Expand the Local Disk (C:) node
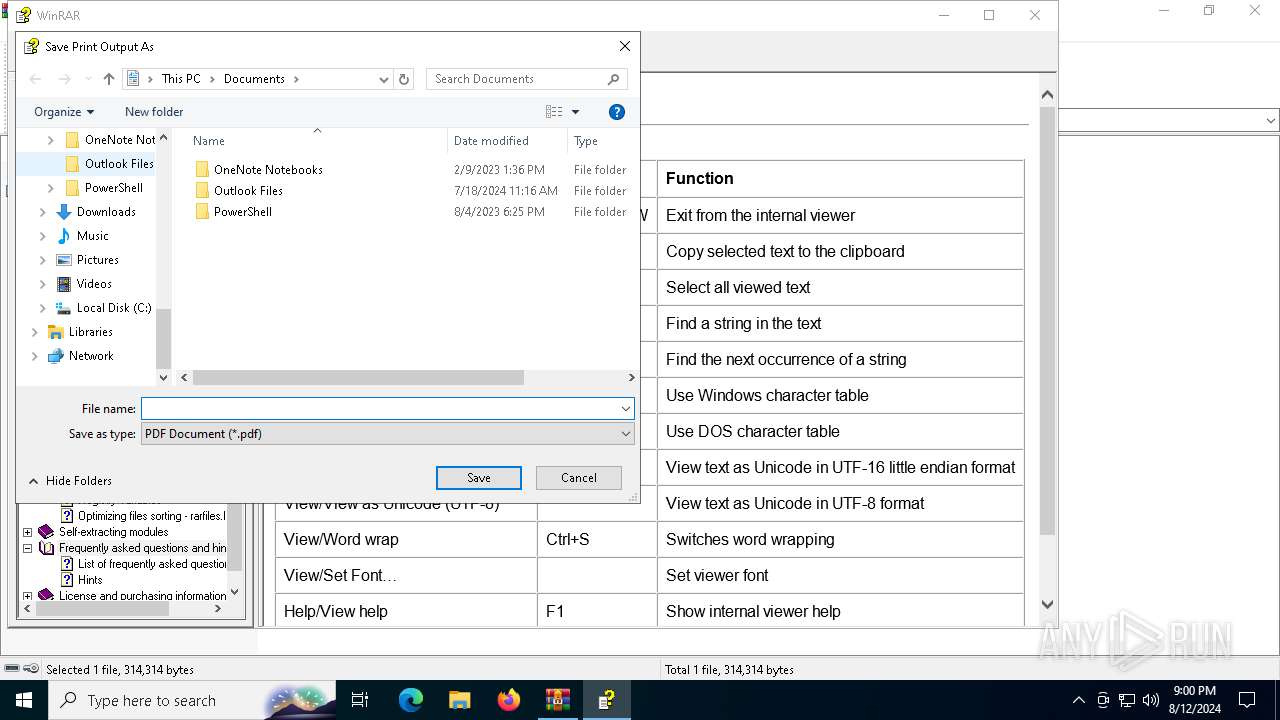 click(43, 308)
